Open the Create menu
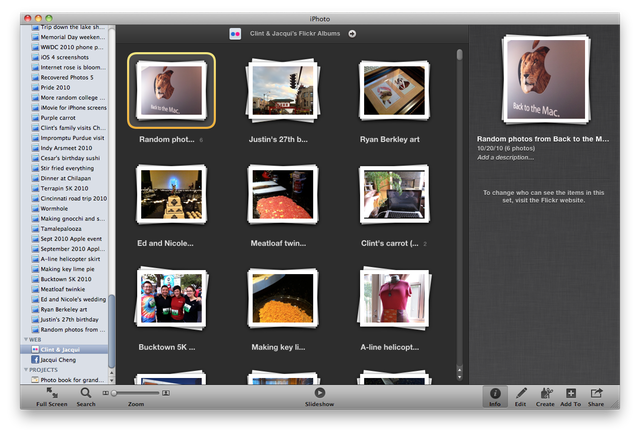This screenshot has height=437, width=640. click(x=545, y=397)
